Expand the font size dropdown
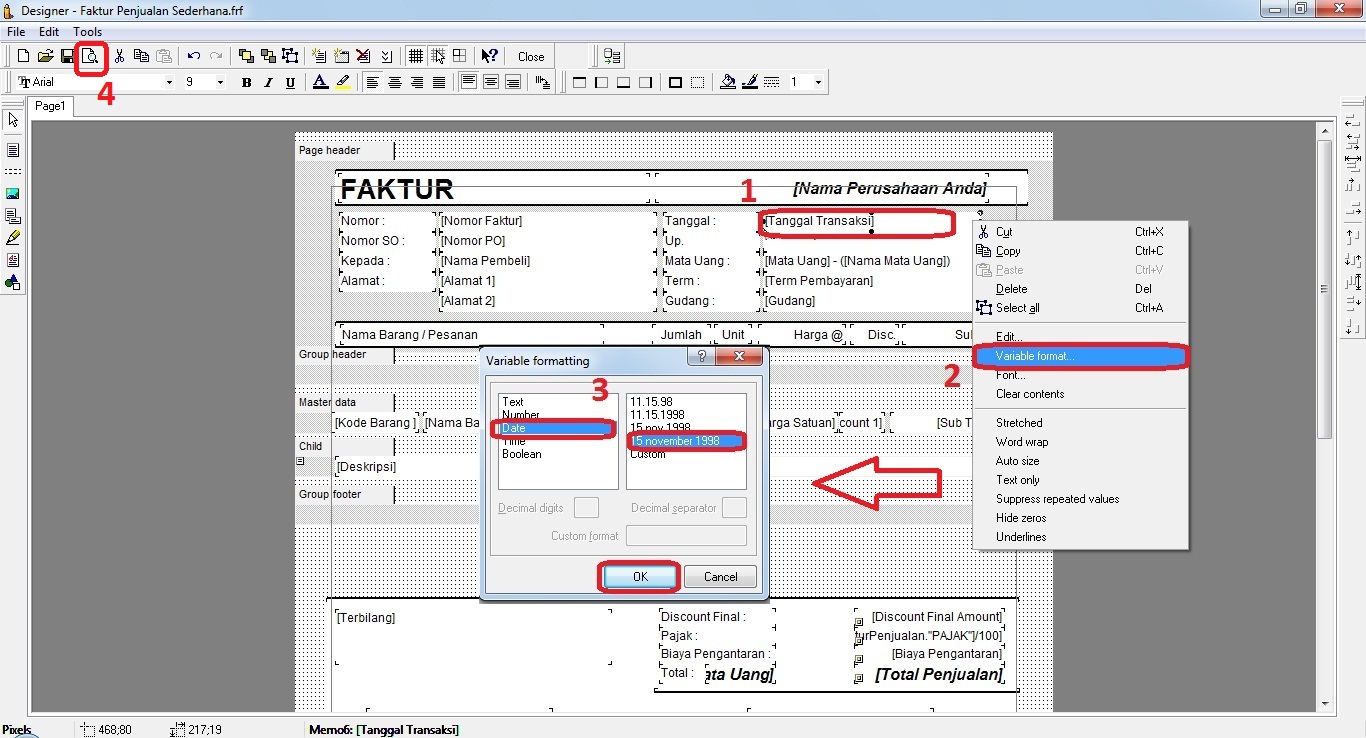The width and height of the screenshot is (1366, 738). pos(220,82)
